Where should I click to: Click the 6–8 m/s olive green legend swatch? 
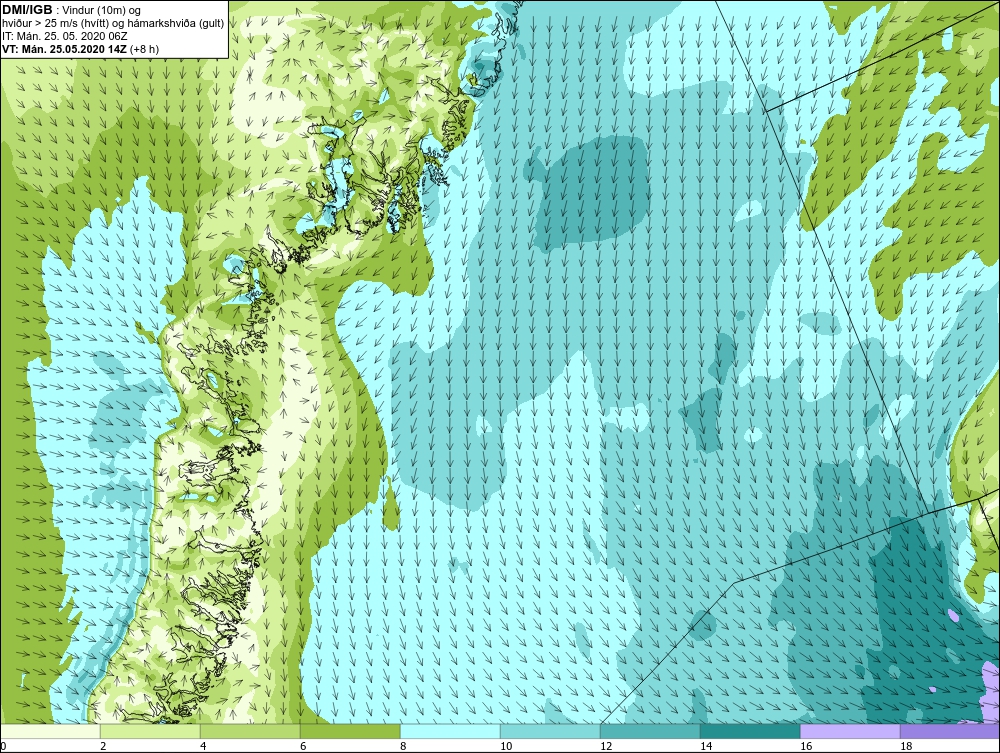click(x=350, y=731)
